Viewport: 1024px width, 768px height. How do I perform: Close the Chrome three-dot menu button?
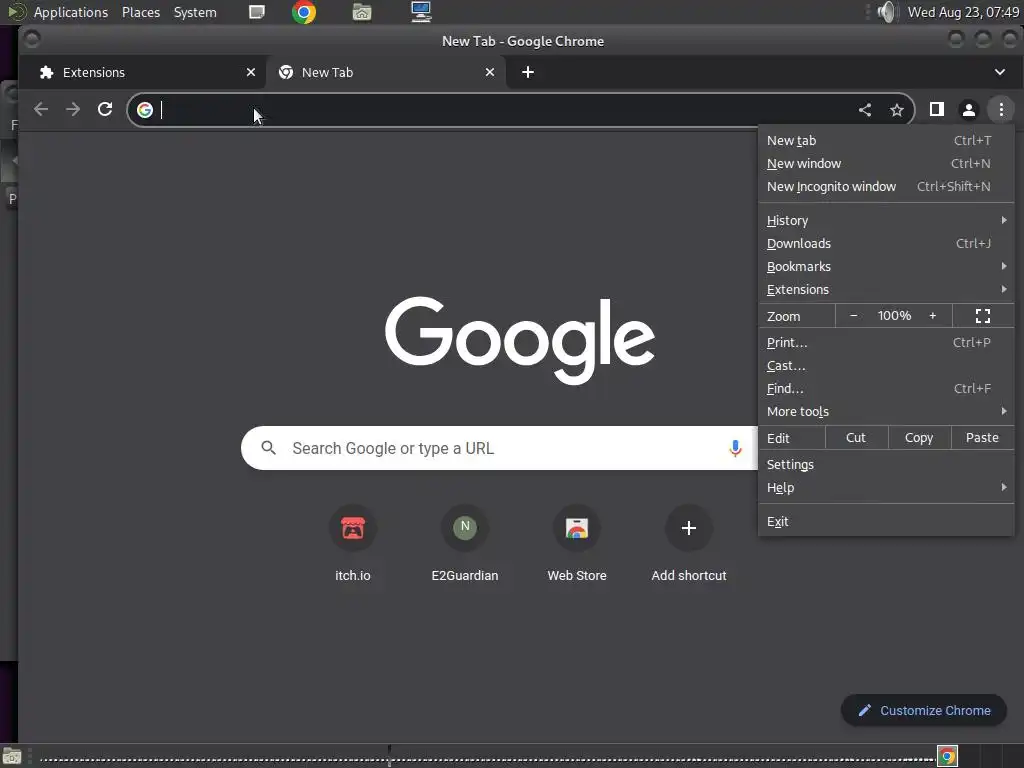click(x=1000, y=110)
